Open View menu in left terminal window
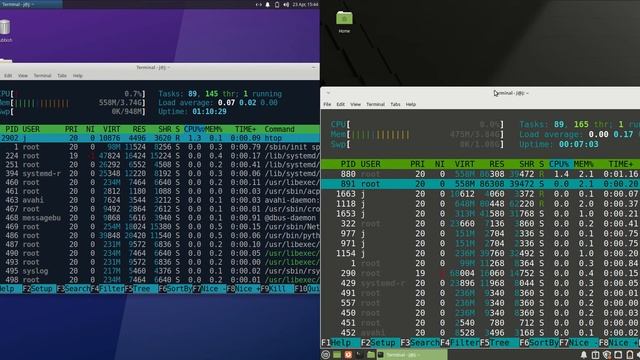 23,76
